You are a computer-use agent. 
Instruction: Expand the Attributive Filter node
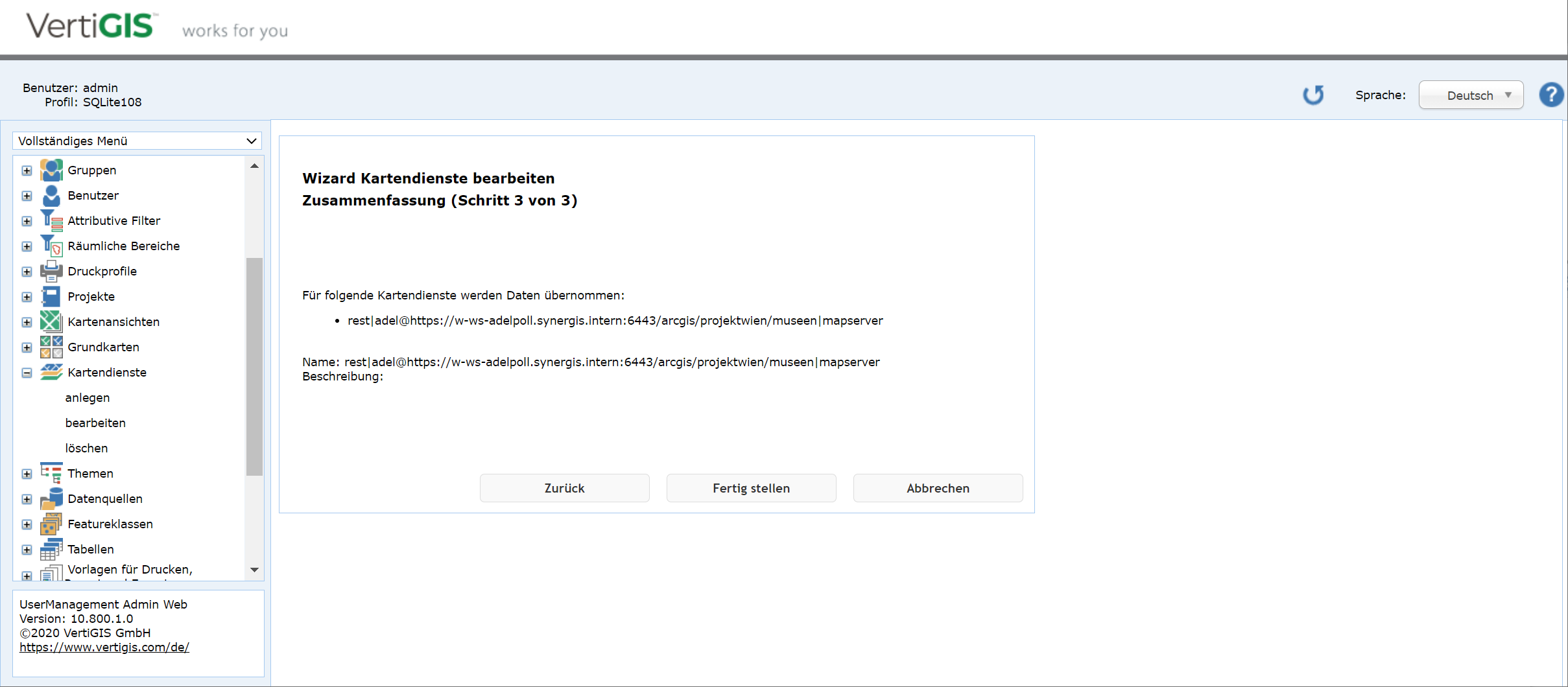[x=27, y=221]
